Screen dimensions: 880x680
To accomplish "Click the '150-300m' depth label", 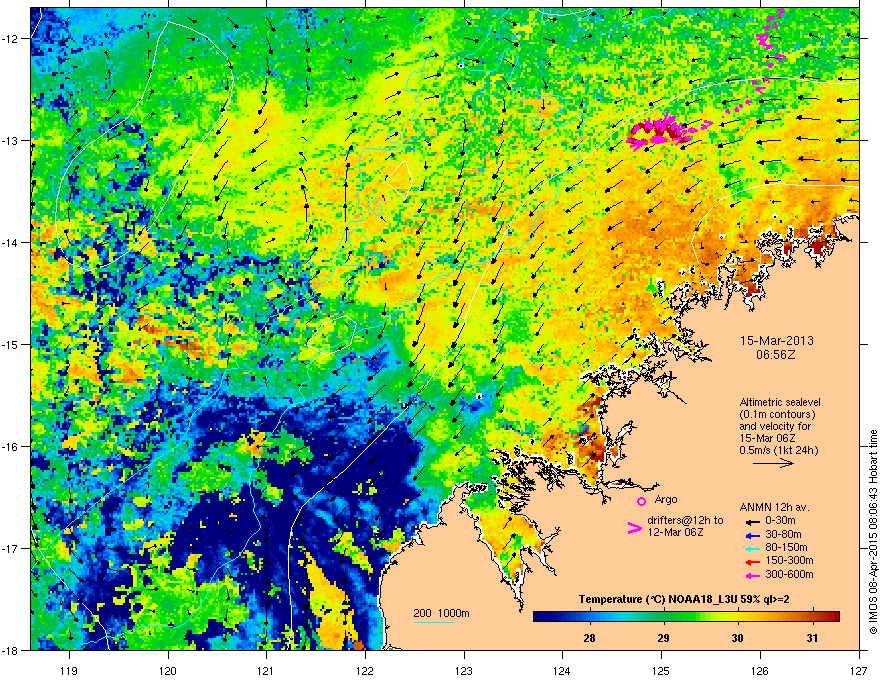I will point(789,561).
